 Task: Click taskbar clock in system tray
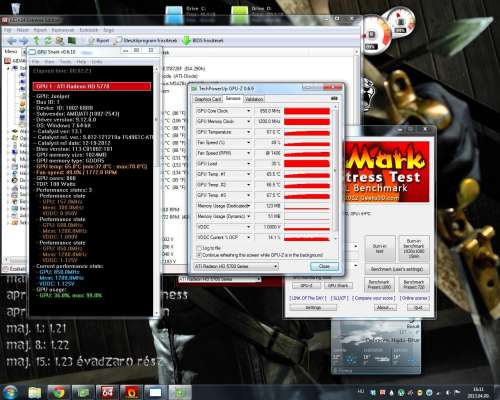tap(479, 392)
